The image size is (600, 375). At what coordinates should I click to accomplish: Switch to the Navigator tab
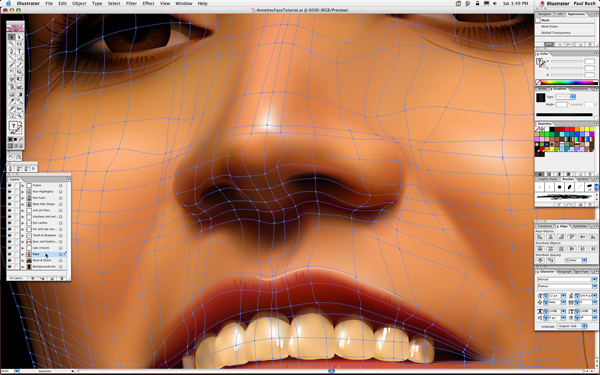[545, 14]
